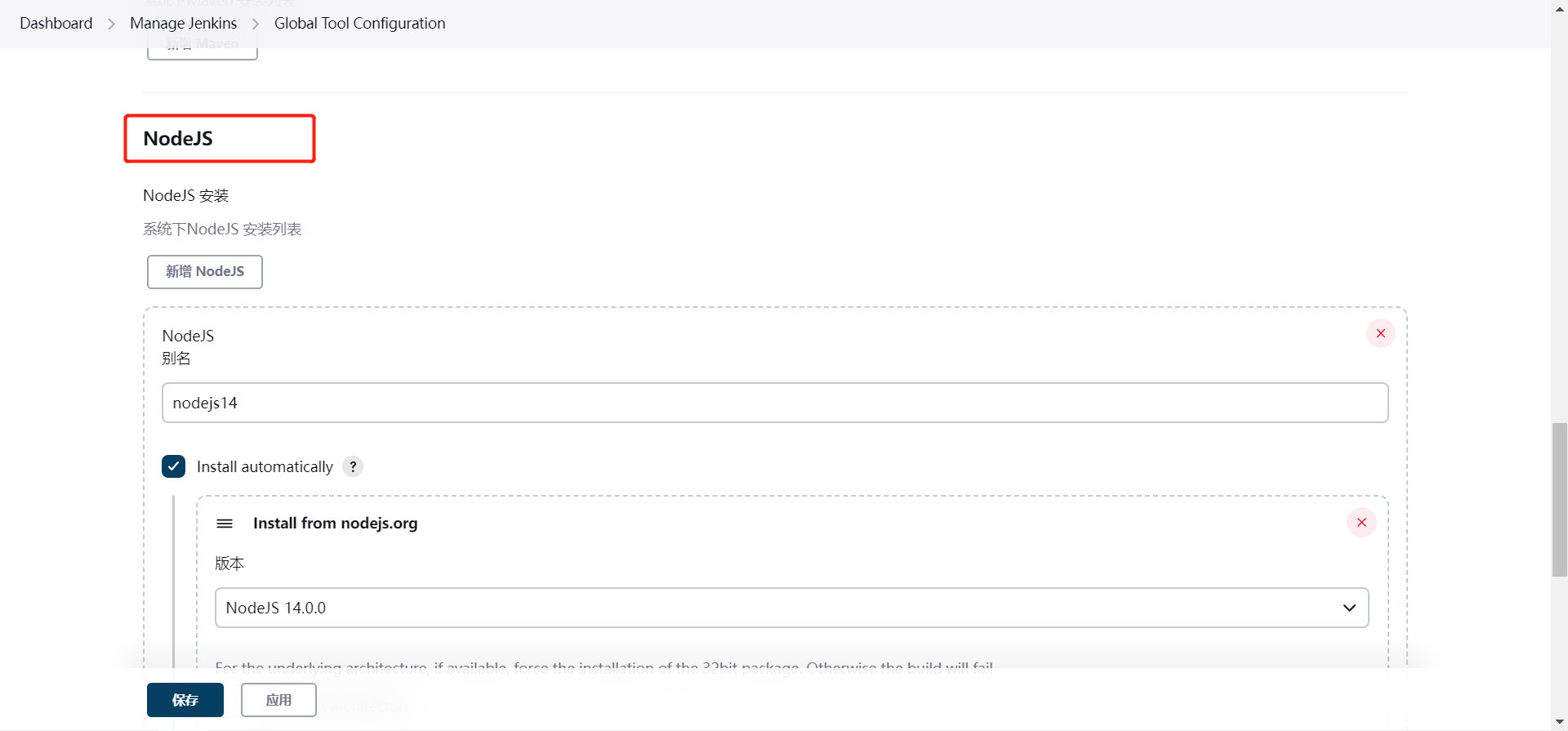This screenshot has width=1568, height=731.
Task: Go to Dashboard in the breadcrumb
Action: click(56, 24)
